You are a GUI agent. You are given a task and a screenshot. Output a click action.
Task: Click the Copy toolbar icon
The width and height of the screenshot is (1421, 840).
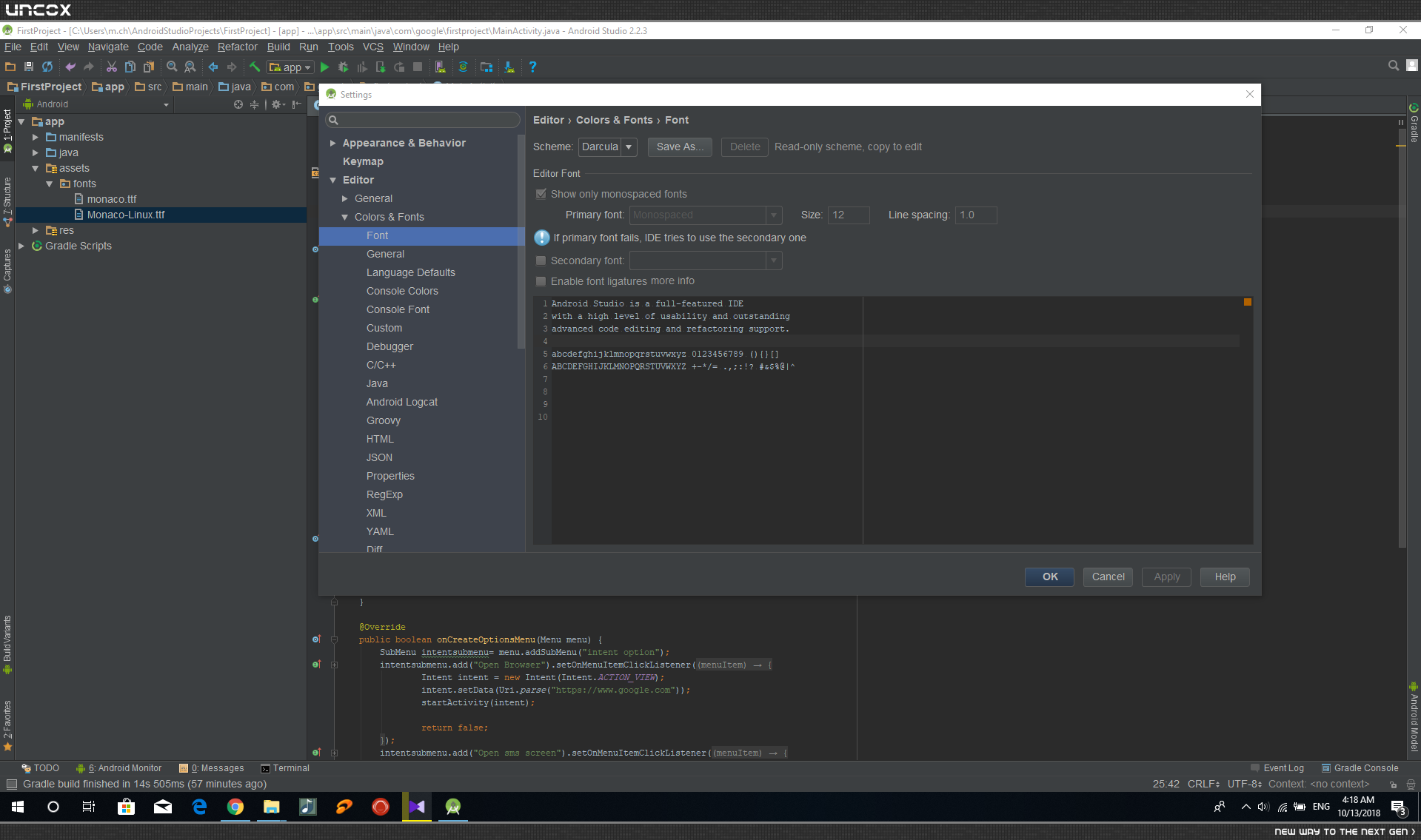point(130,67)
